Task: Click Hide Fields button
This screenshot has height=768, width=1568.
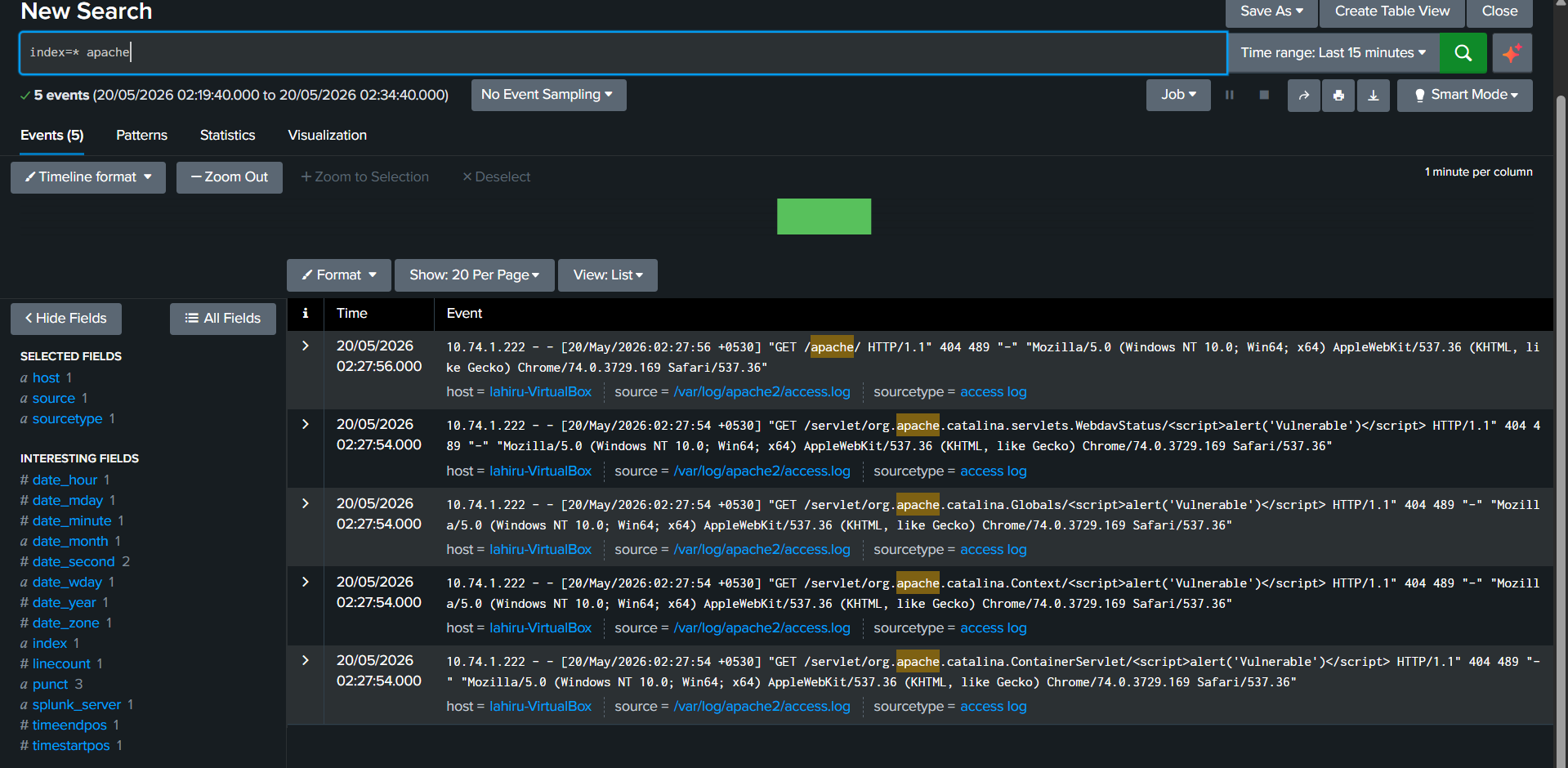Action: (x=66, y=319)
